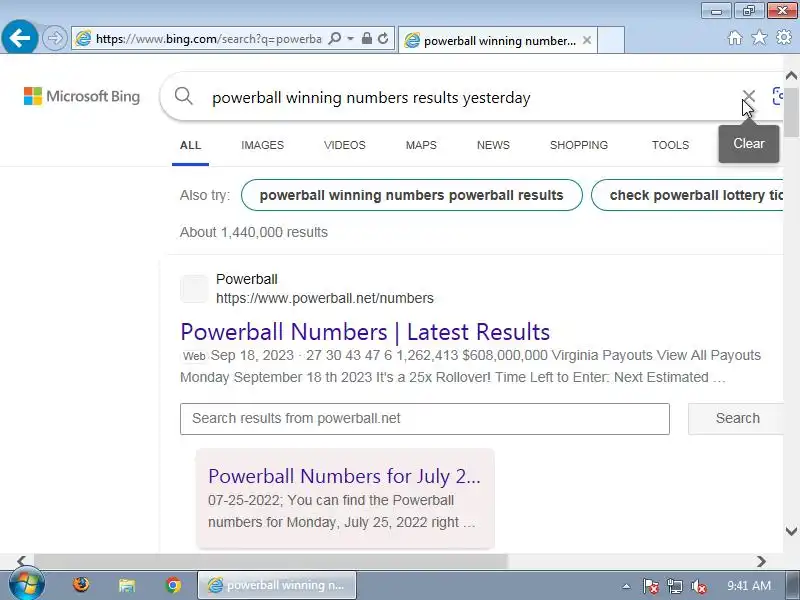Try 'check powerball lottery' suggestion chip
Screen dimensions: 800x600
click(687, 195)
